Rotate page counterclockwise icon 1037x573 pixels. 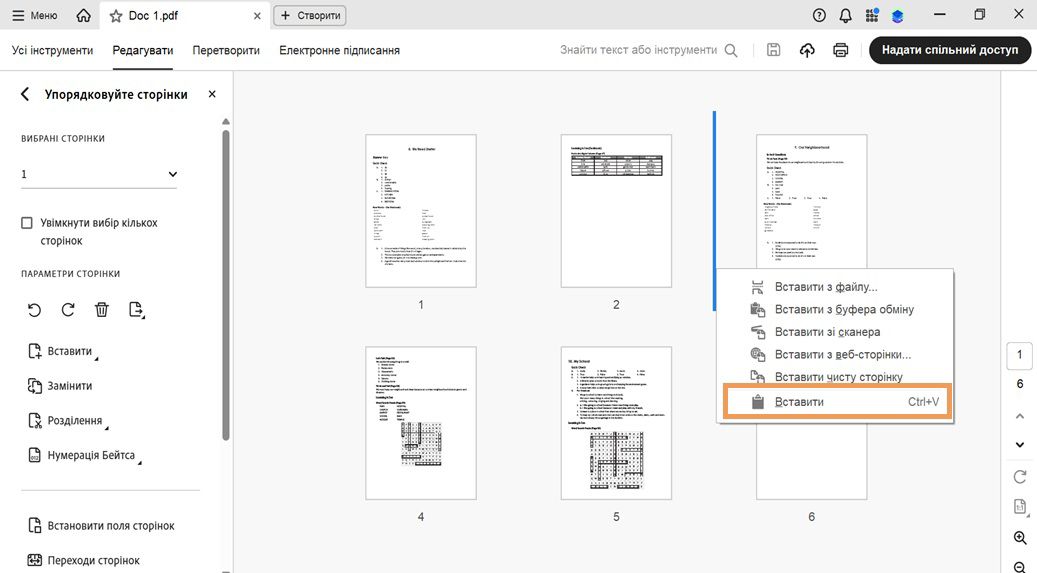pos(34,310)
